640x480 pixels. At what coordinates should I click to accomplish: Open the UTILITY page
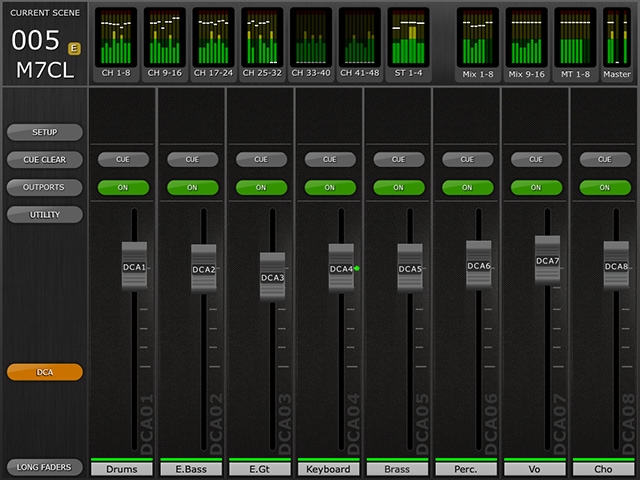(x=44, y=214)
